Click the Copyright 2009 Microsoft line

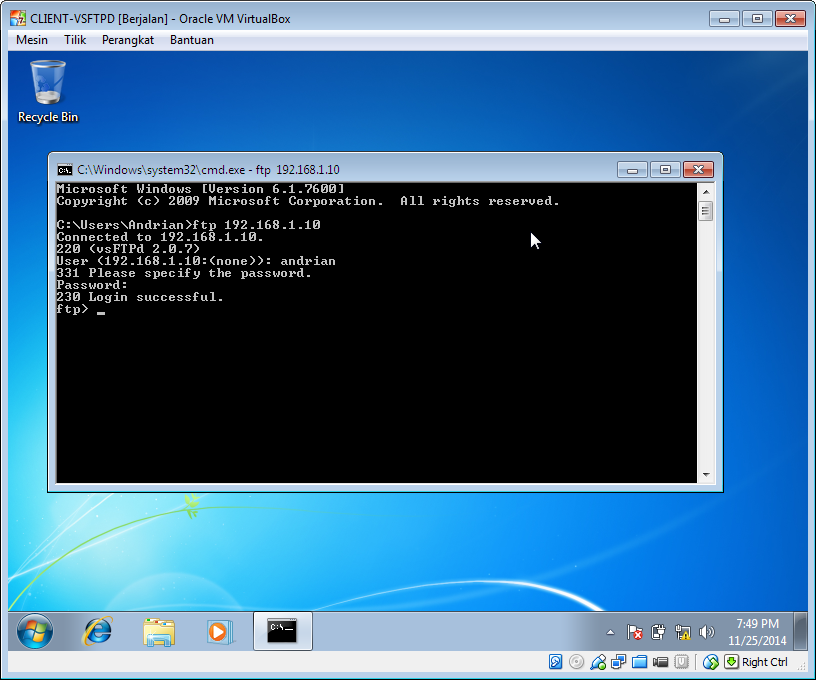pos(308,201)
